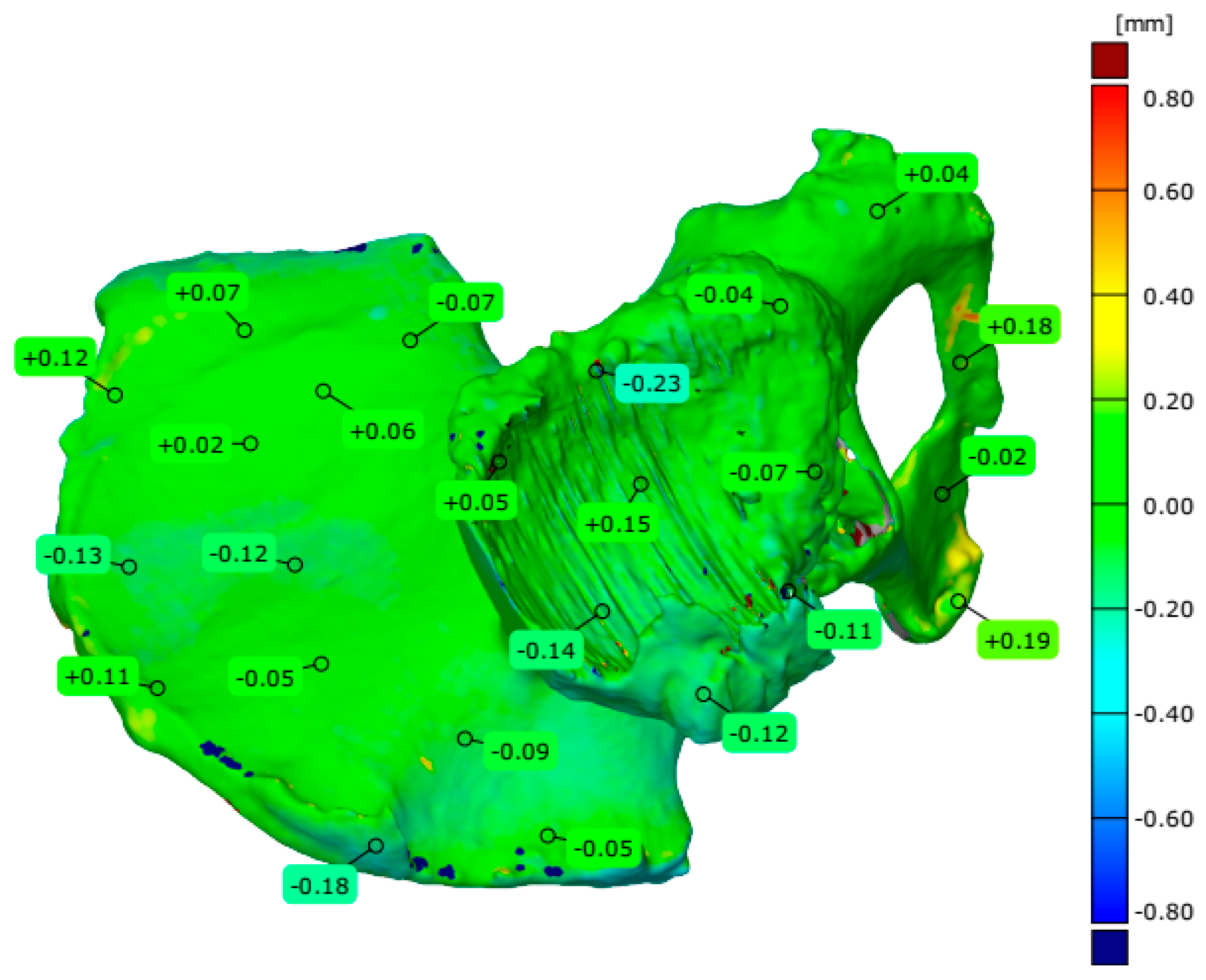The width and height of the screenshot is (1206, 980).
Task: Click the +0.19 deviation label
Action: click(1017, 640)
